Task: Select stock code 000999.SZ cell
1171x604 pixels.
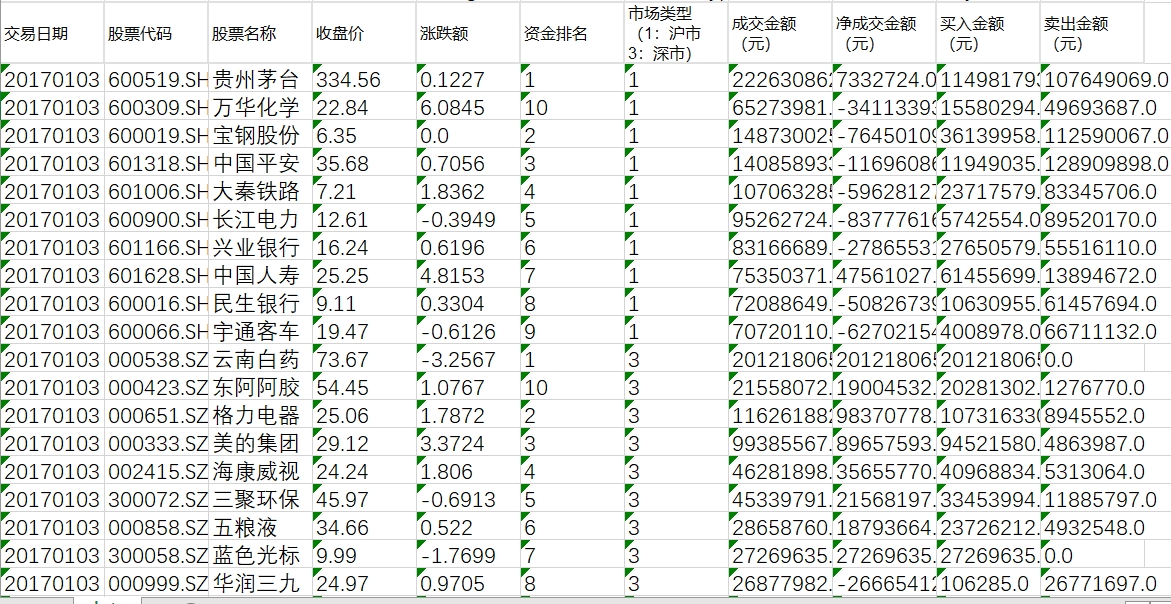Action: coord(156,582)
